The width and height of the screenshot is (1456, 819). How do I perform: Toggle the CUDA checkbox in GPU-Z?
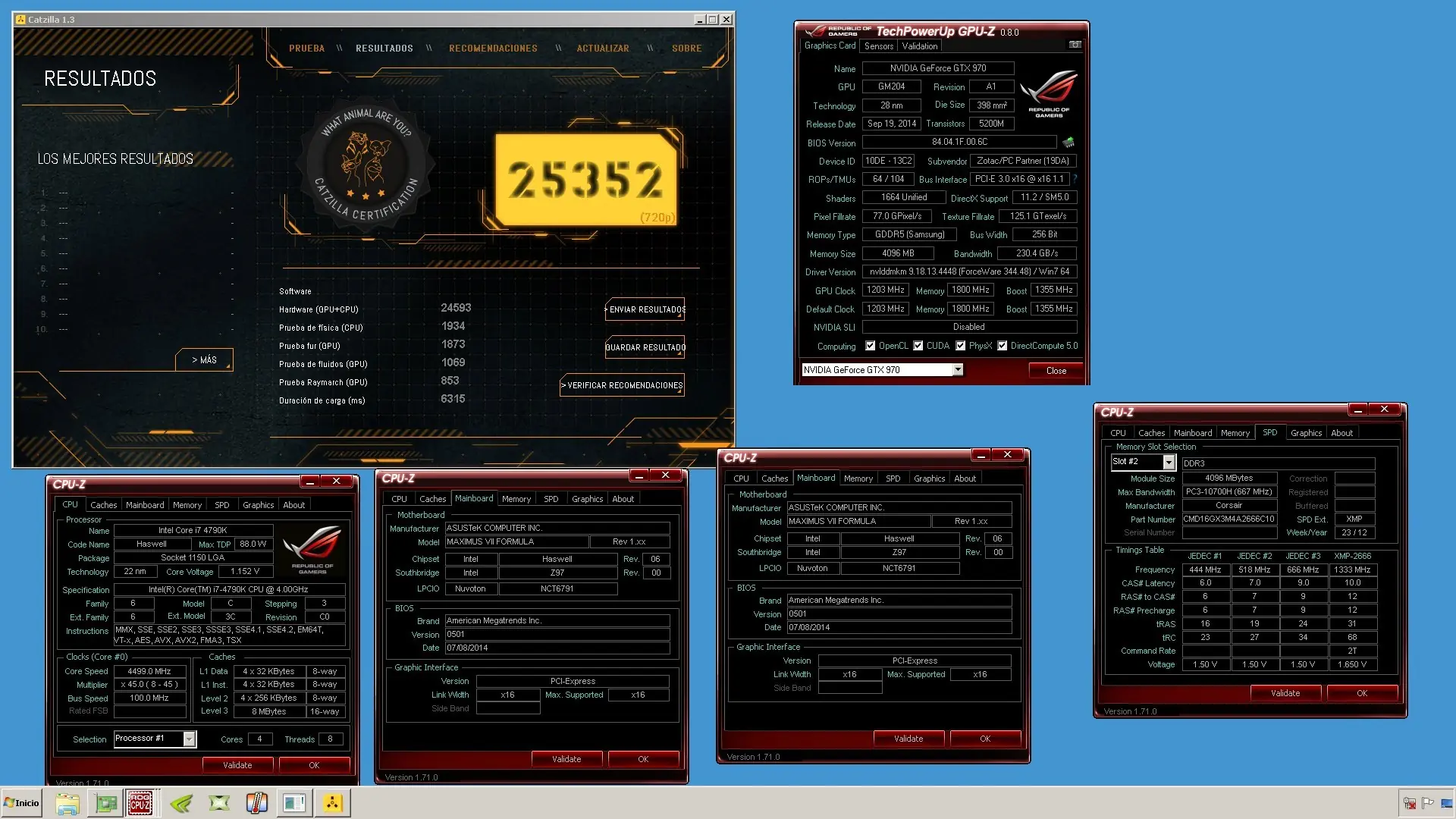tap(918, 346)
